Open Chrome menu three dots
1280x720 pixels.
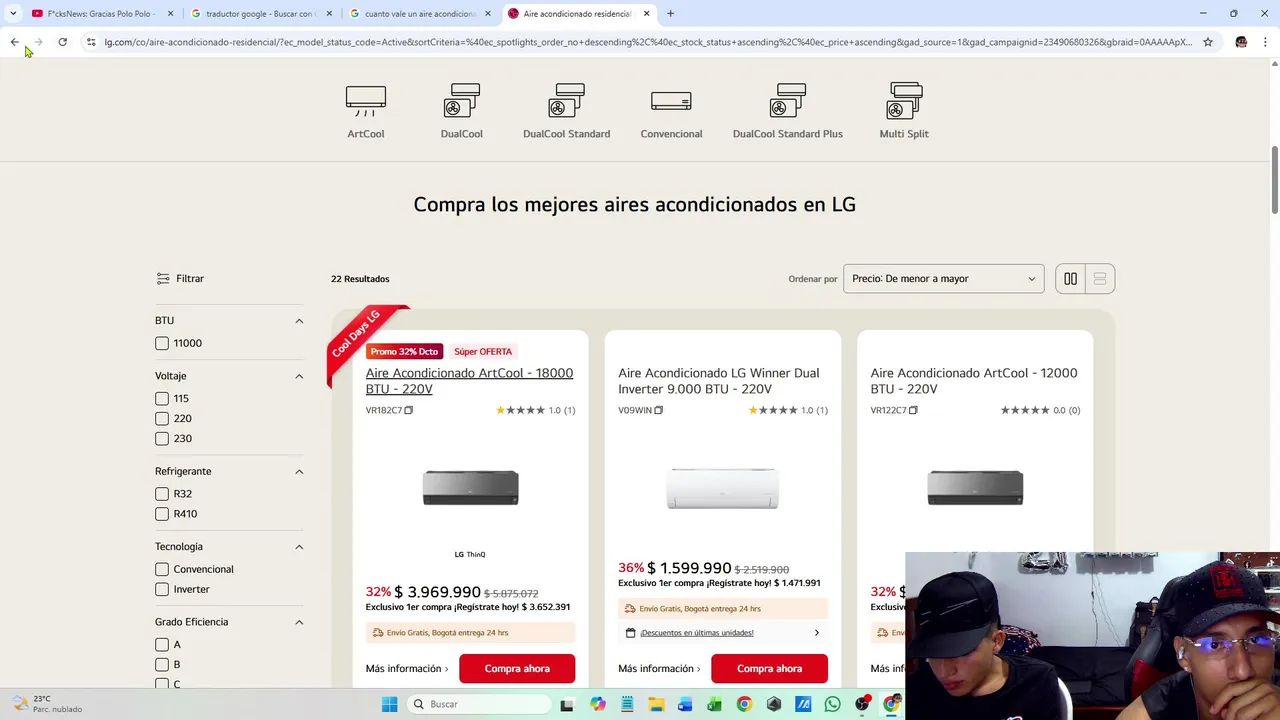click(x=1266, y=42)
